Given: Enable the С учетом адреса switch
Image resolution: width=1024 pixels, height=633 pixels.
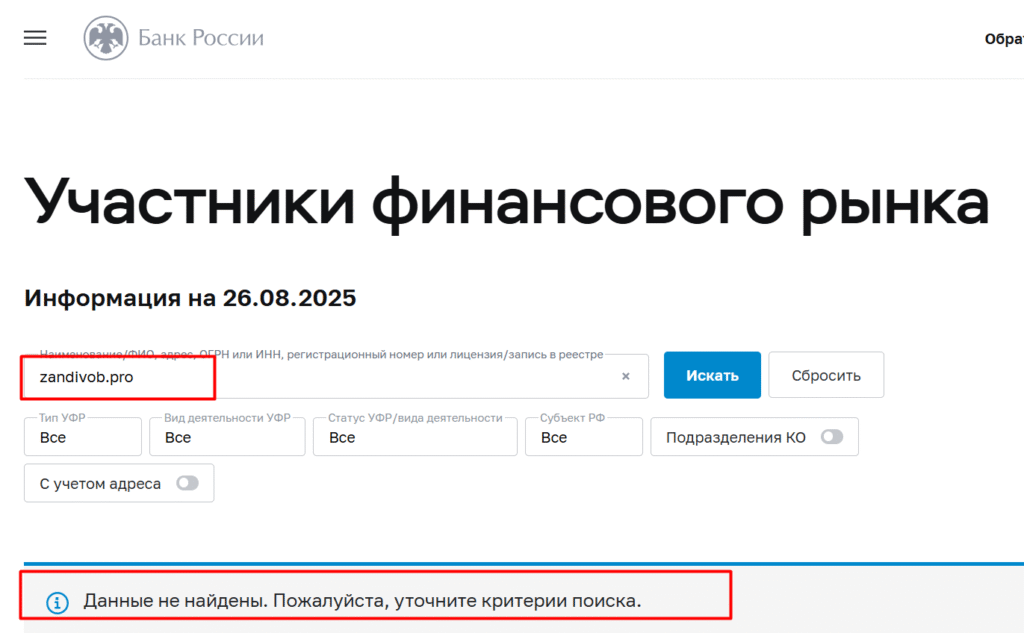Looking at the screenshot, I should pyautogui.click(x=187, y=483).
